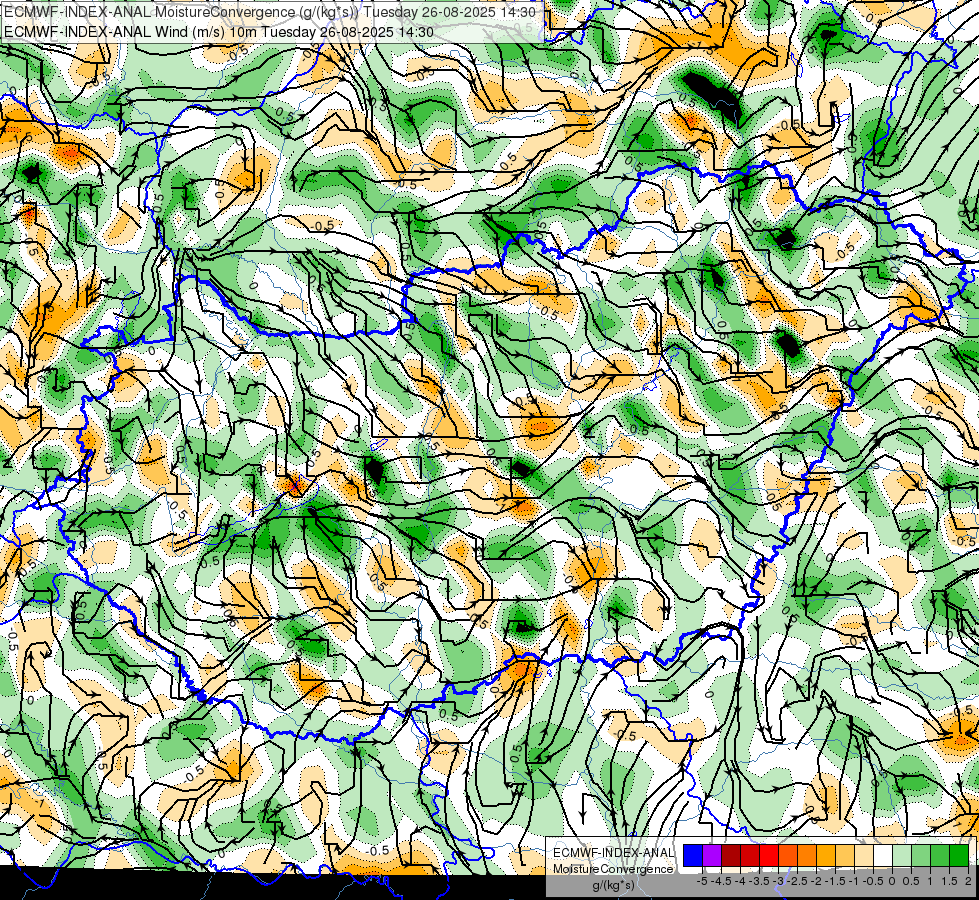This screenshot has width=979, height=900.
Task: Pick the darkest green legend swatch
Action: [x=959, y=855]
